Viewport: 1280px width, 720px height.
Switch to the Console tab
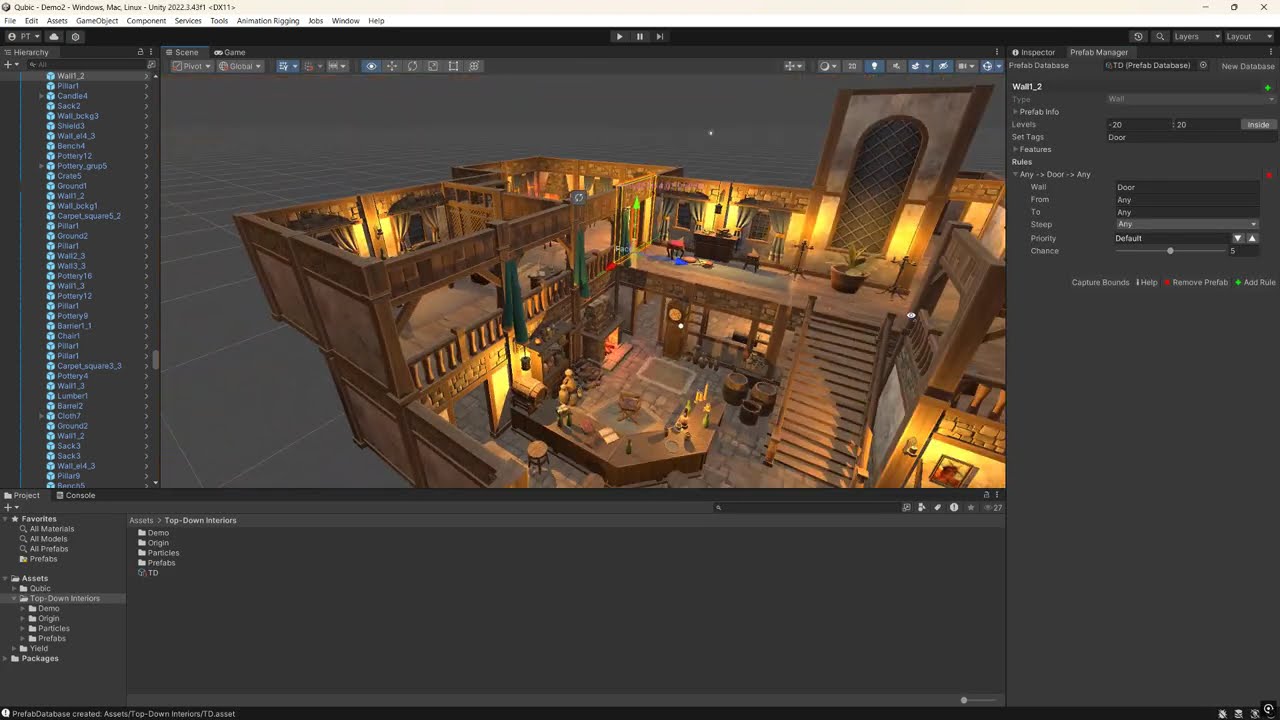pyautogui.click(x=75, y=495)
